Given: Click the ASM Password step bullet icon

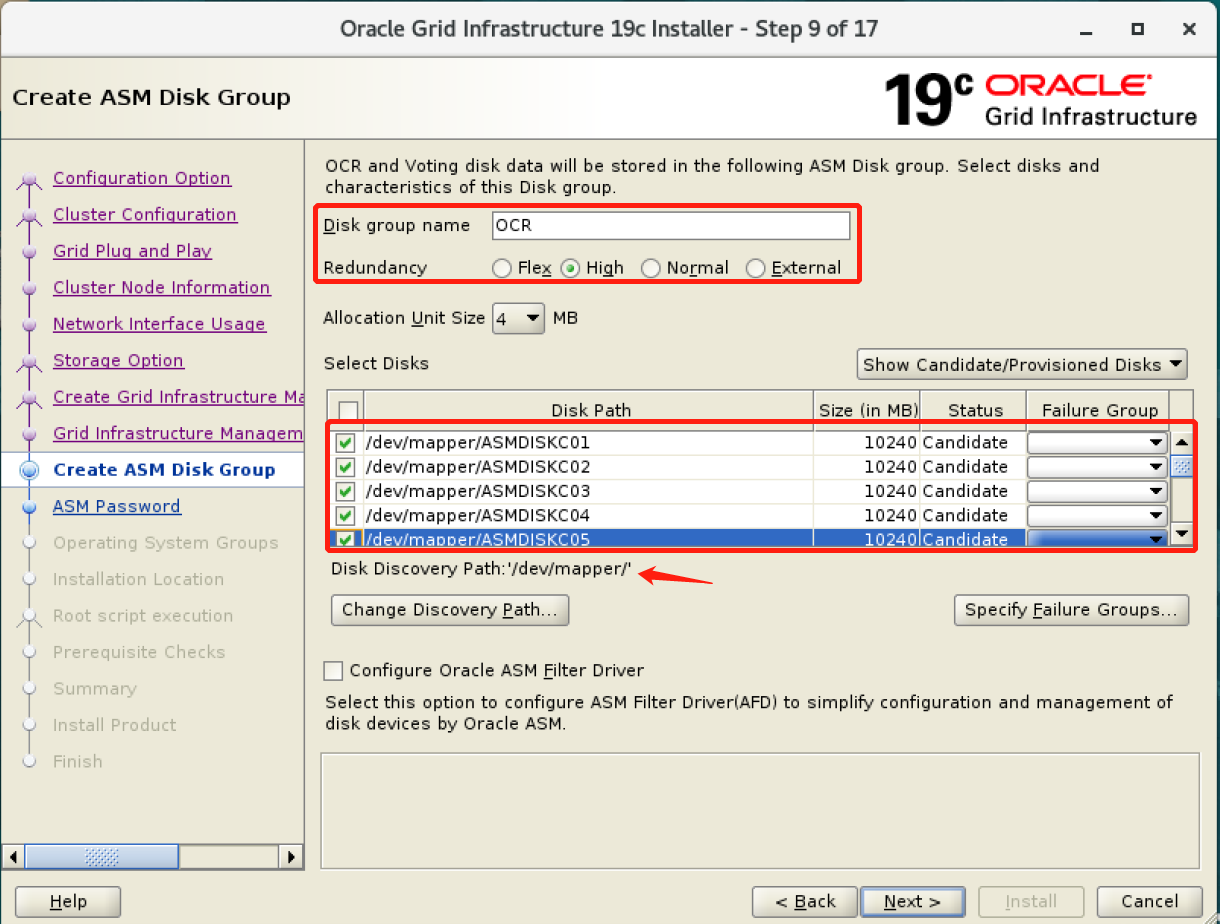Looking at the screenshot, I should coord(30,507).
